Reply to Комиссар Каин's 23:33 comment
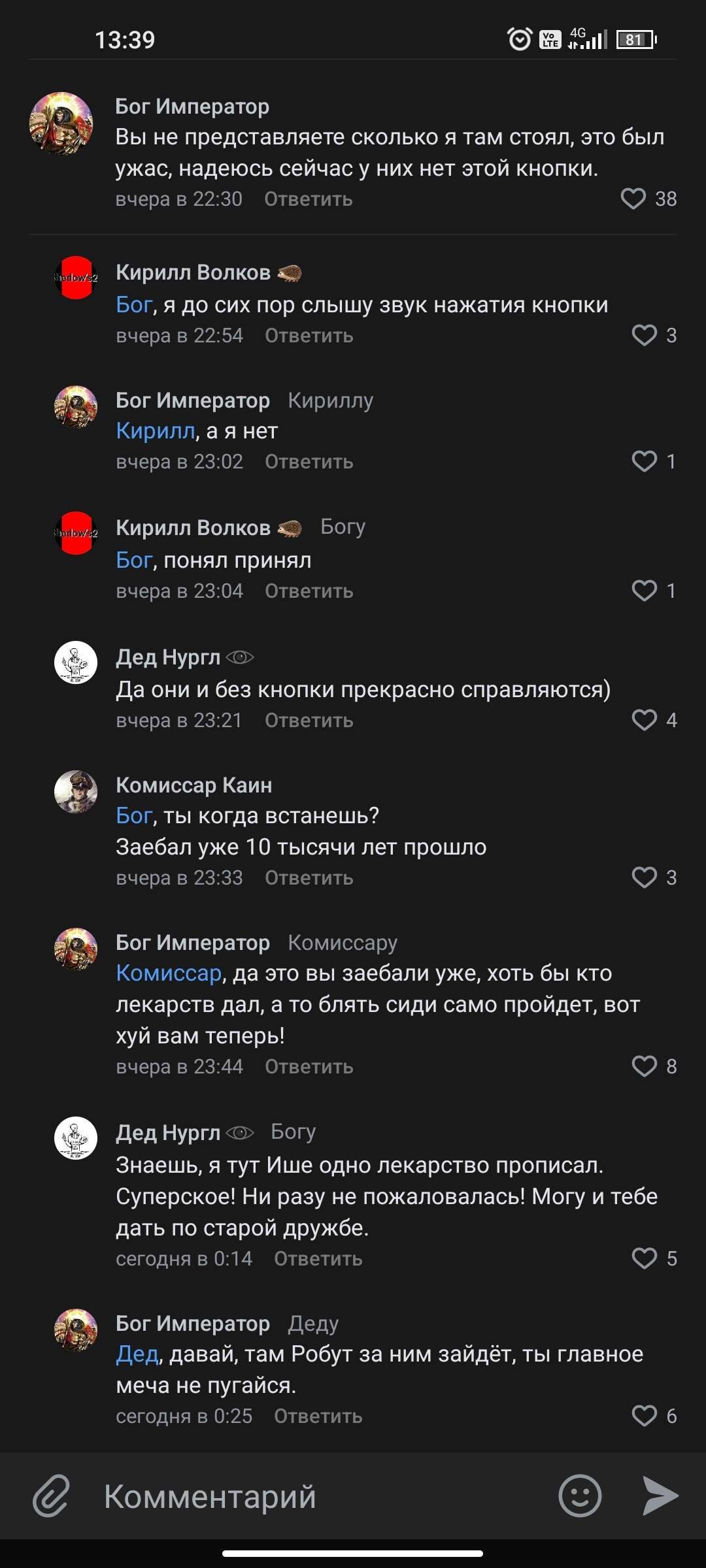This screenshot has width=706, height=1568. coord(309,878)
